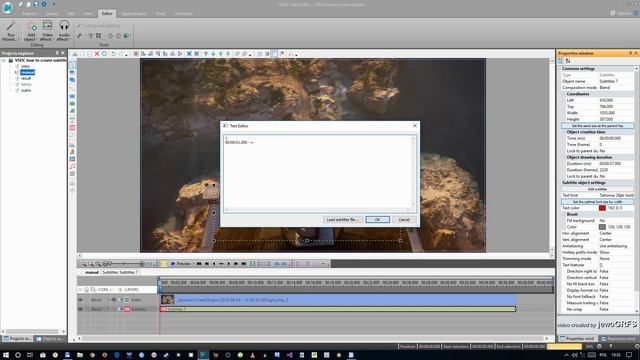Click the timeline zoom slider
640x360 pixels.
123,264
